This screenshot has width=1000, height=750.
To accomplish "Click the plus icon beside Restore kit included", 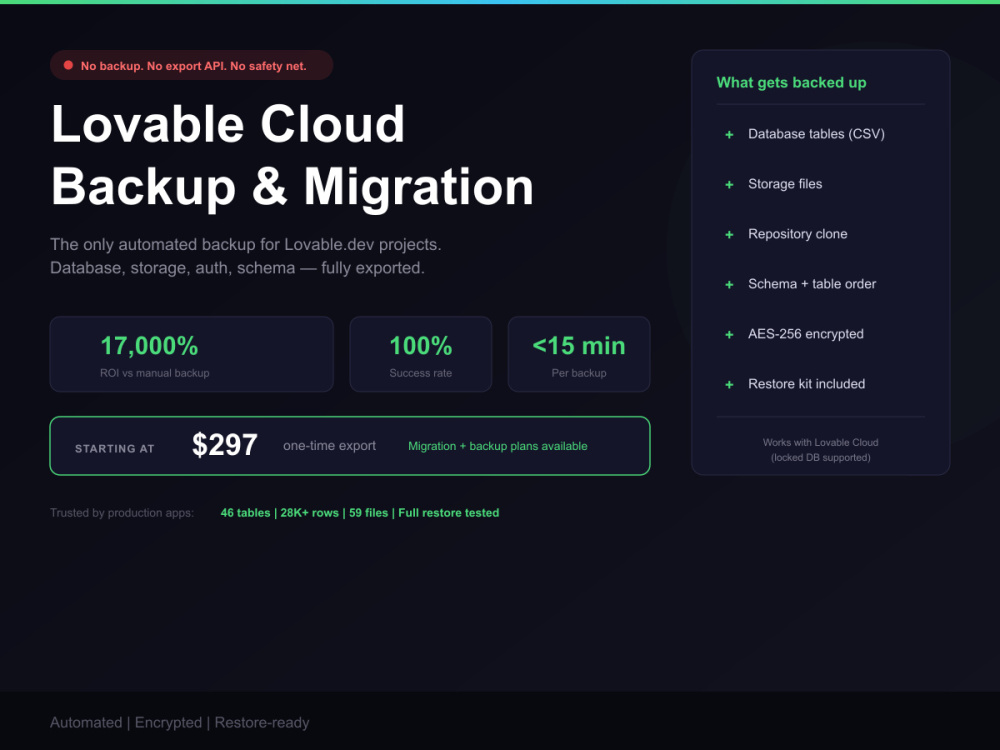I will coord(729,385).
